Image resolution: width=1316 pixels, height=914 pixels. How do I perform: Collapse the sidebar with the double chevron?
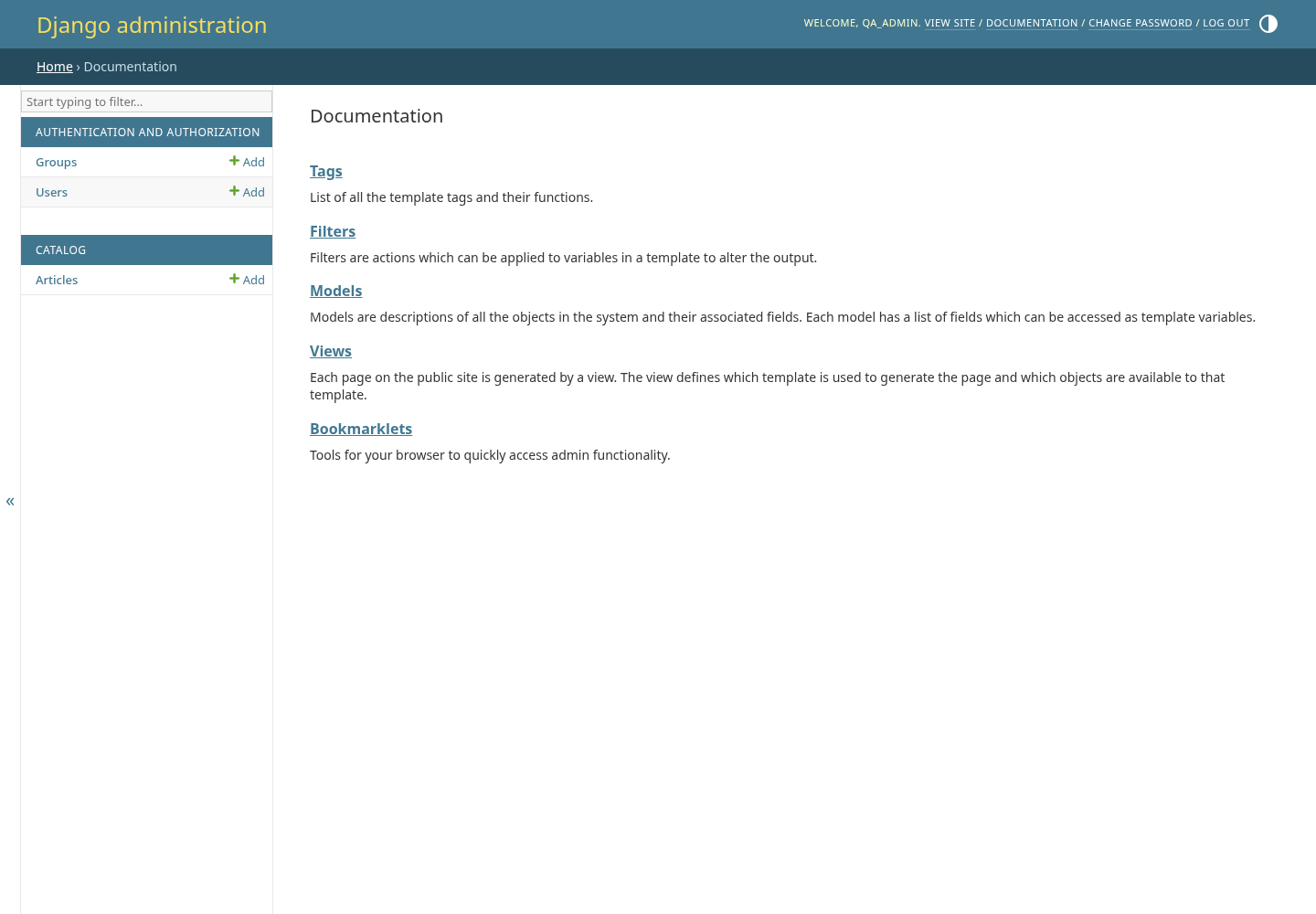coord(10,501)
